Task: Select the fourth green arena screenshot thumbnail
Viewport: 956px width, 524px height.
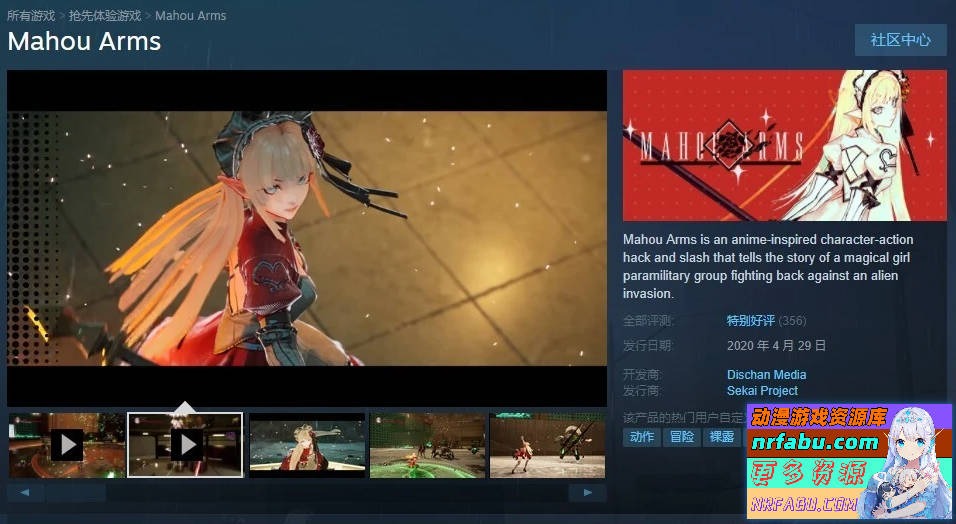Action: click(x=427, y=445)
